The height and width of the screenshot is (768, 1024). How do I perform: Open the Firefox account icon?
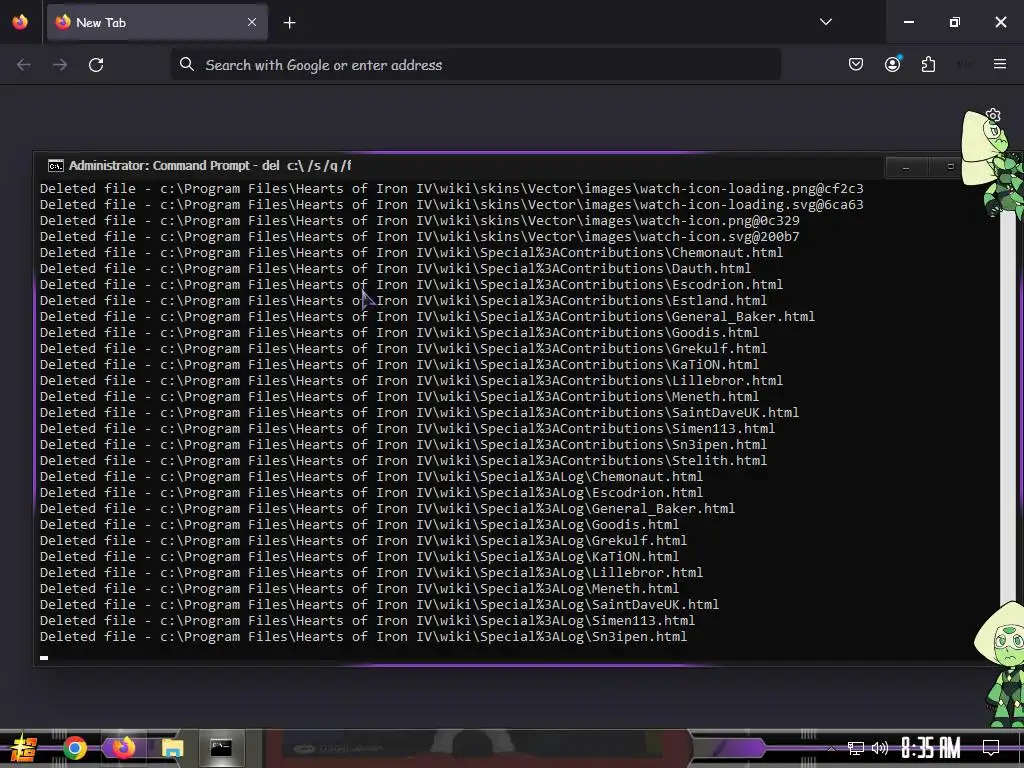tap(893, 64)
